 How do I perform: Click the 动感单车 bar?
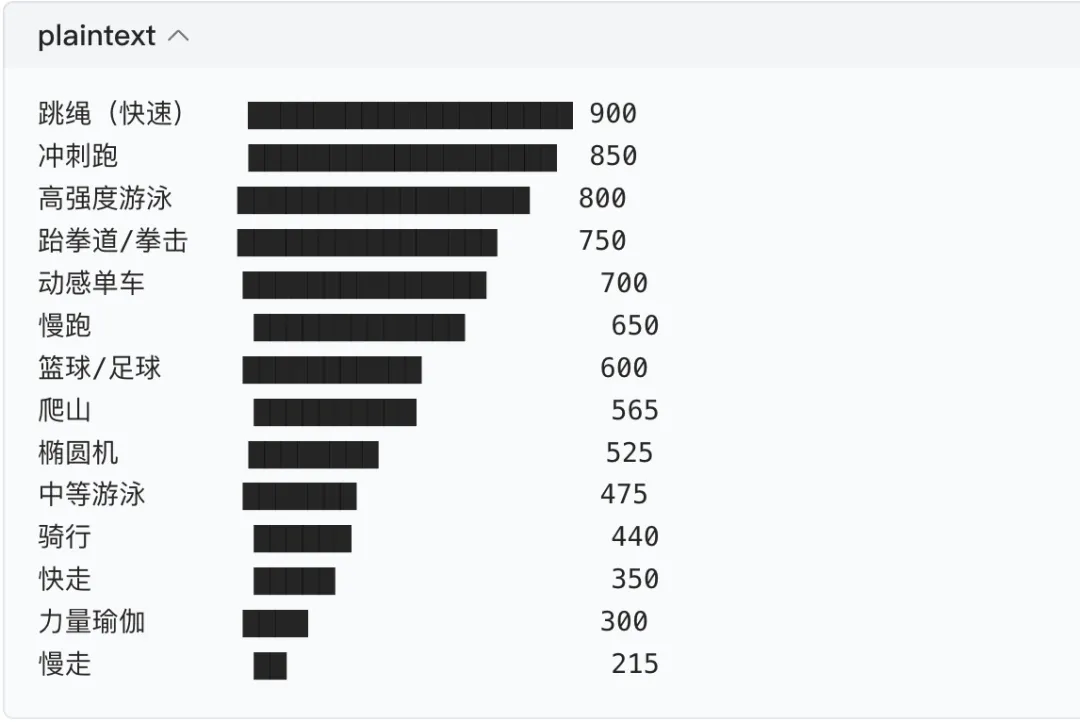[364, 284]
